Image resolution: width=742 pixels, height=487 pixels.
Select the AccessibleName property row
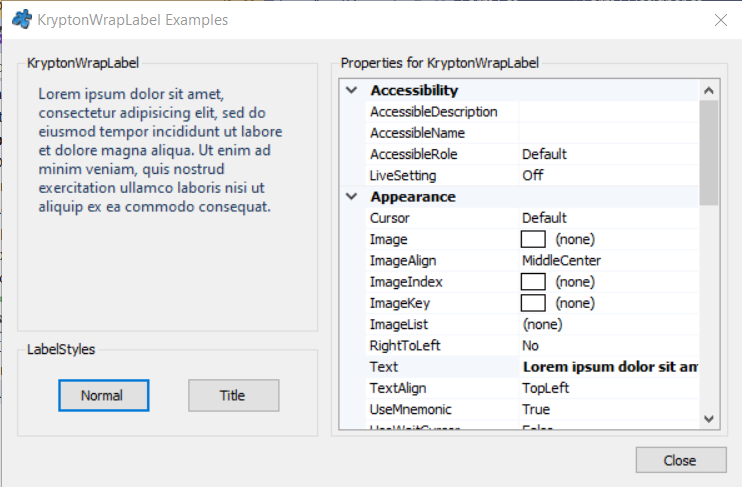(533, 133)
